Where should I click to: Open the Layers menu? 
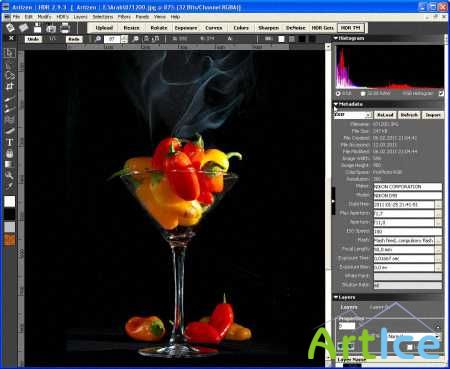80,17
